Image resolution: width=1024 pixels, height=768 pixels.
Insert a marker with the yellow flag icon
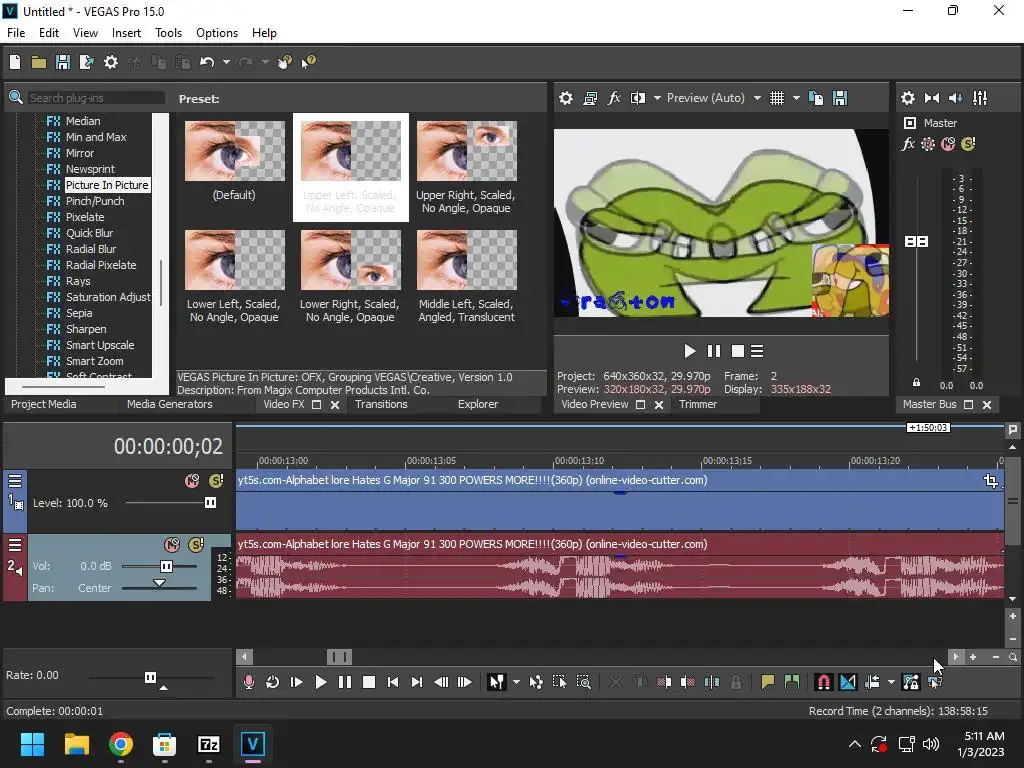(x=767, y=682)
